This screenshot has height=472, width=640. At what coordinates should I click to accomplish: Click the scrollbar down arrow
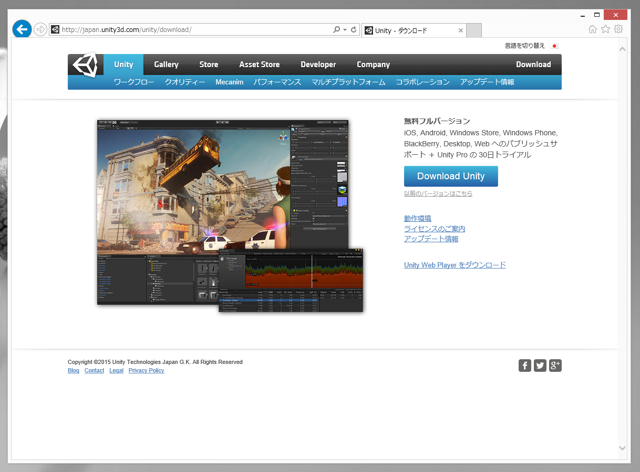622,448
